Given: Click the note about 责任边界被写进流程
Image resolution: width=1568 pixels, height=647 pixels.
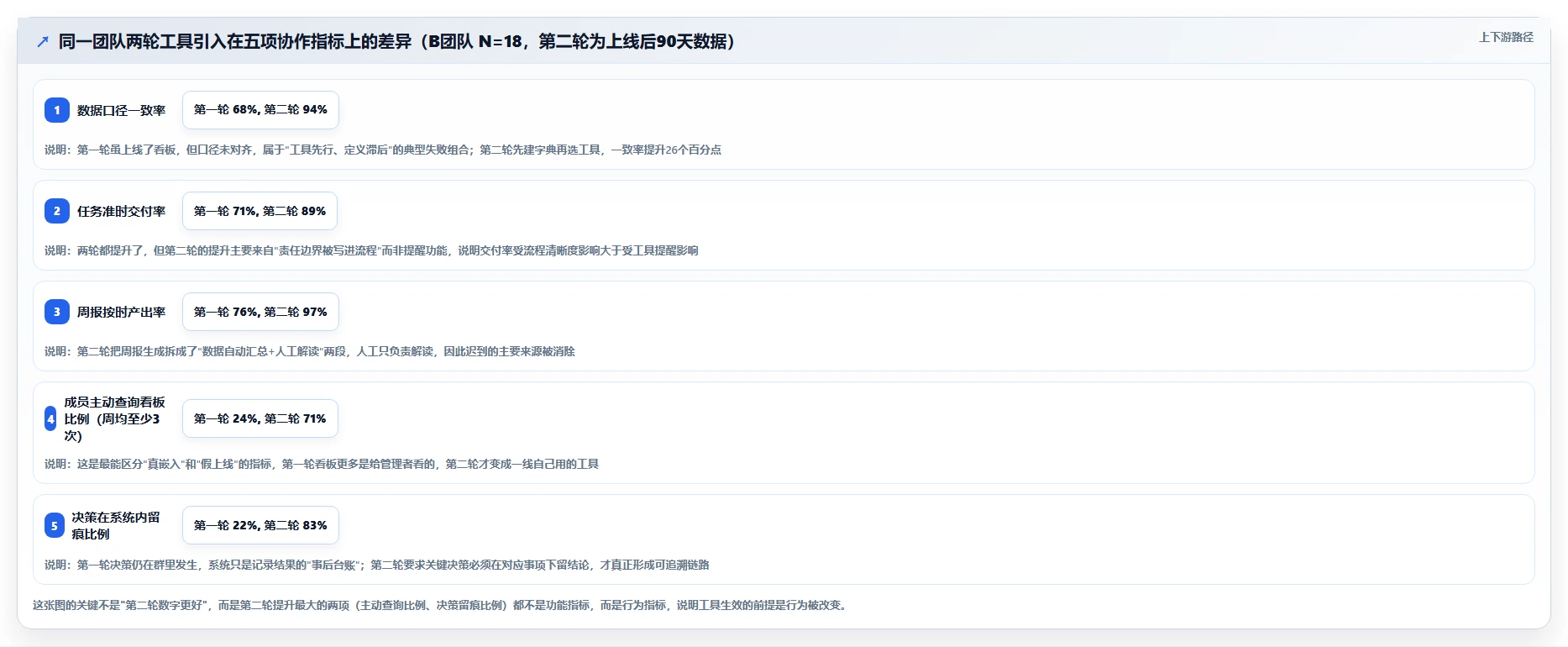Looking at the screenshot, I should click(371, 250).
